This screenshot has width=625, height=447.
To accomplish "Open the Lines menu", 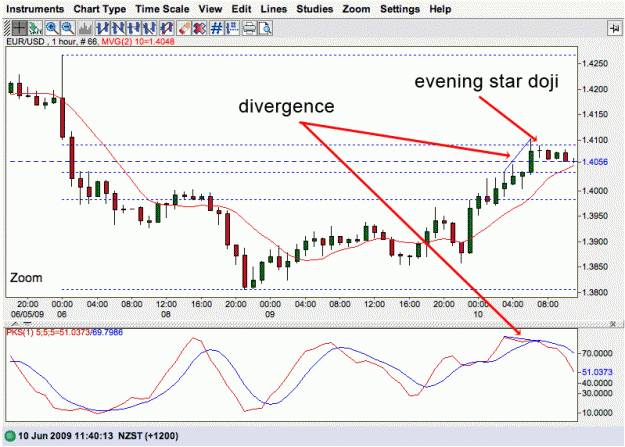I will [x=274, y=9].
